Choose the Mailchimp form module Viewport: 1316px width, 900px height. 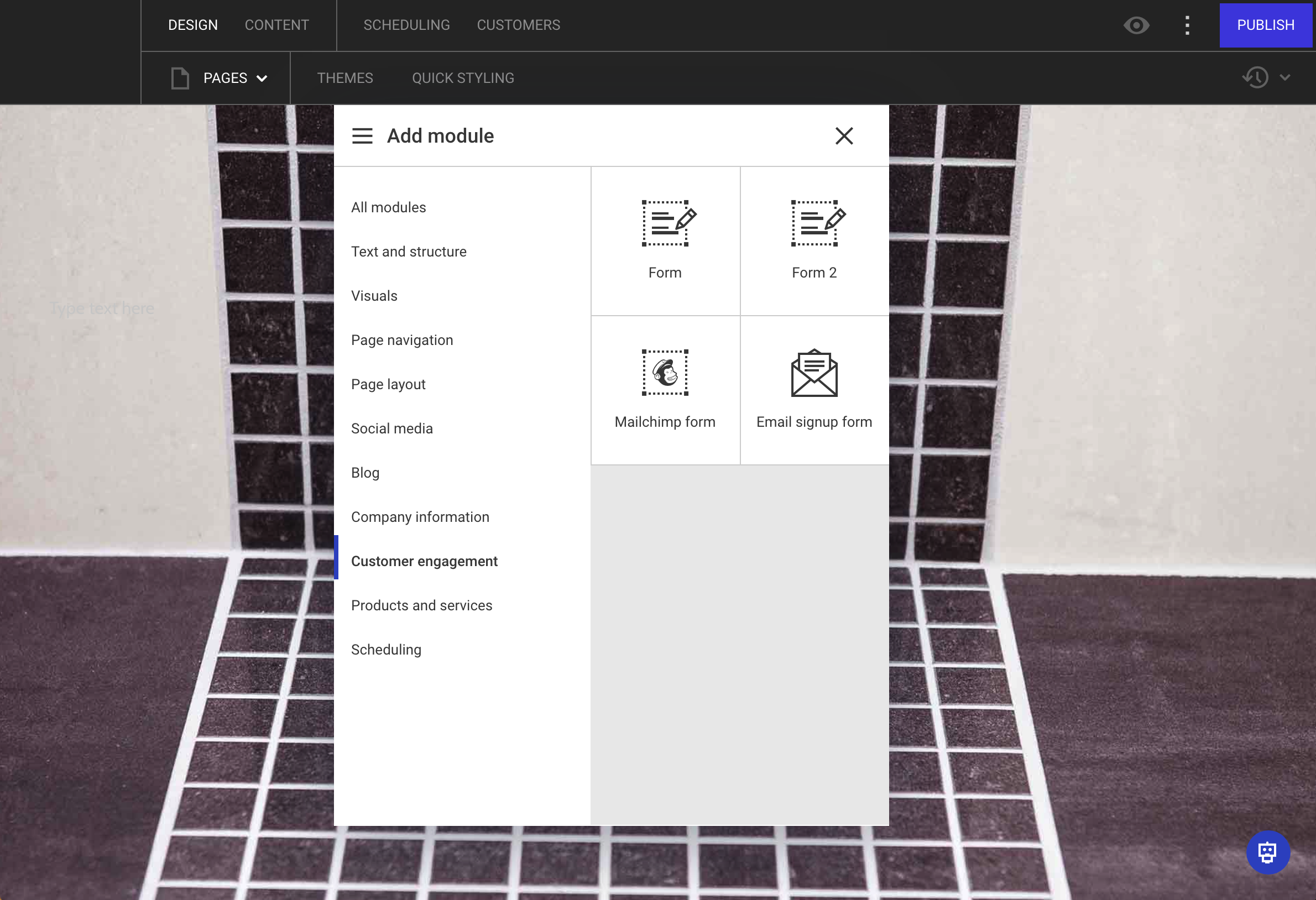tap(665, 389)
